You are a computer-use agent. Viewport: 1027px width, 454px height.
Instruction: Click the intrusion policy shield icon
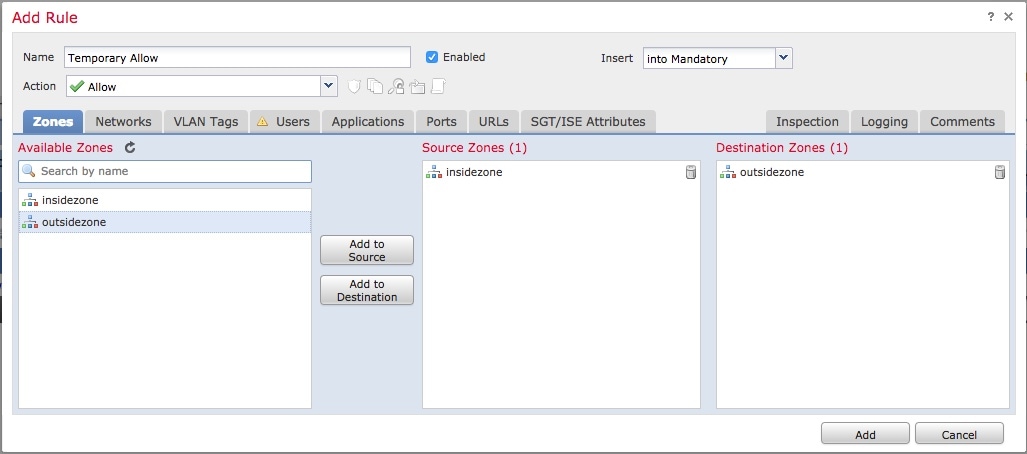[x=354, y=86]
